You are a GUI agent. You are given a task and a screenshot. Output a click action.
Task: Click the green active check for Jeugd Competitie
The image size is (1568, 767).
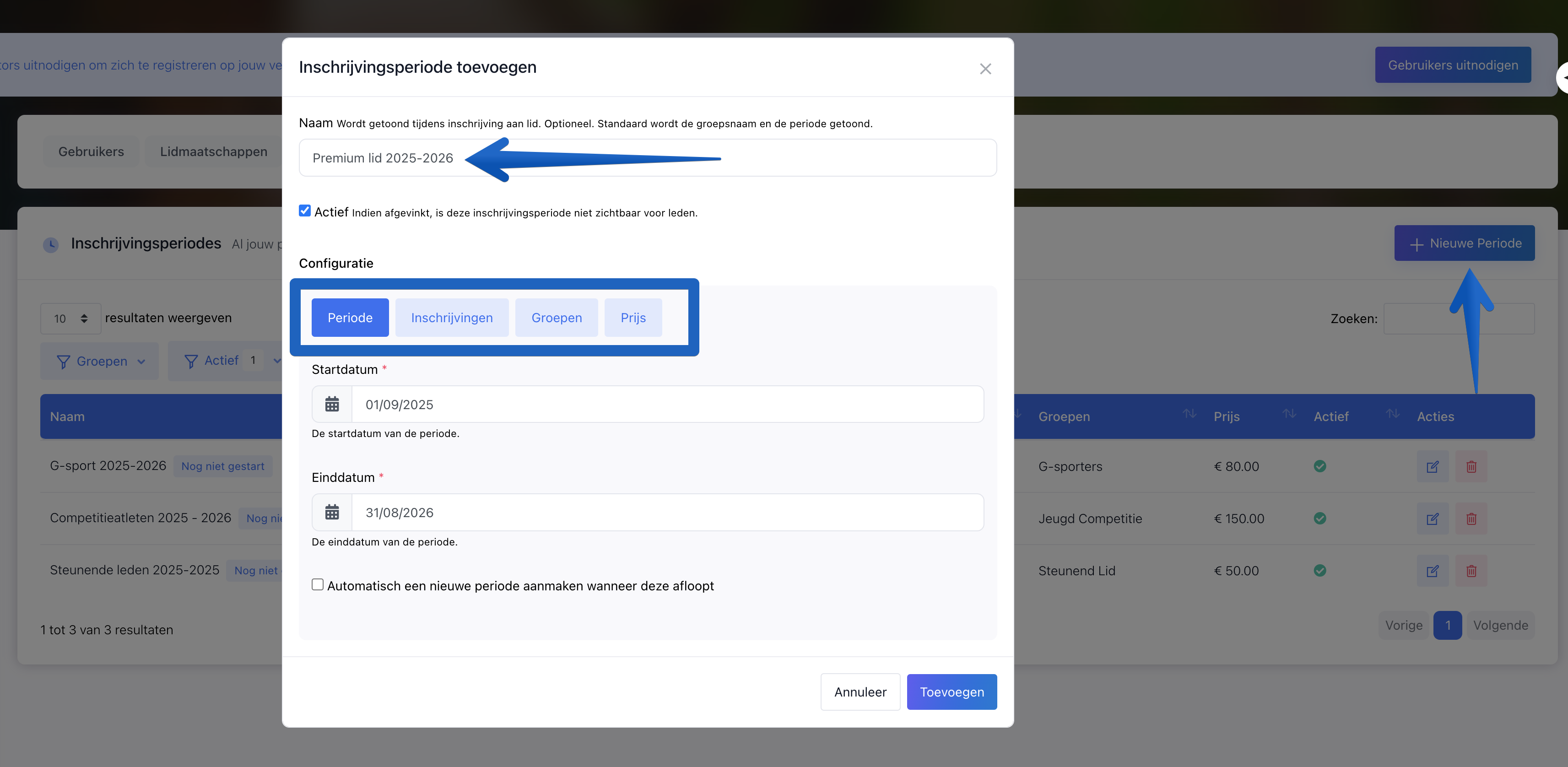click(1319, 518)
